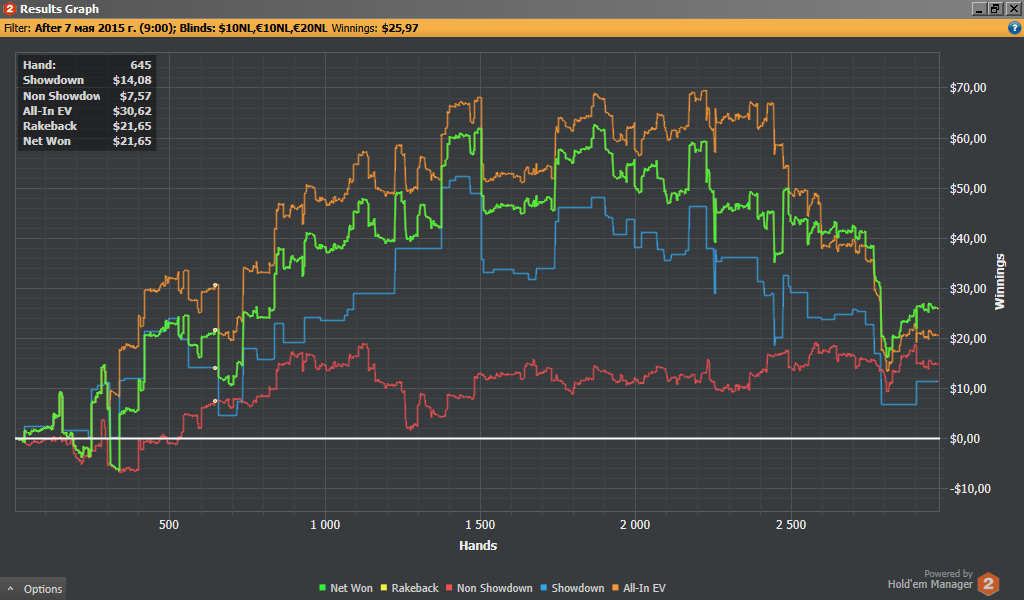Close the Results Graph window

[x=1013, y=8]
